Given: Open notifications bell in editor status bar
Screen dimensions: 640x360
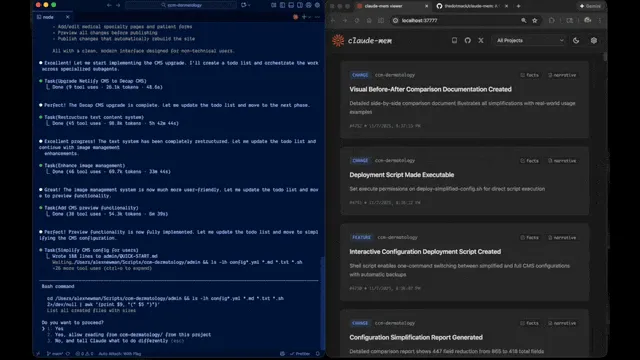Looking at the screenshot, I should [x=318, y=354].
